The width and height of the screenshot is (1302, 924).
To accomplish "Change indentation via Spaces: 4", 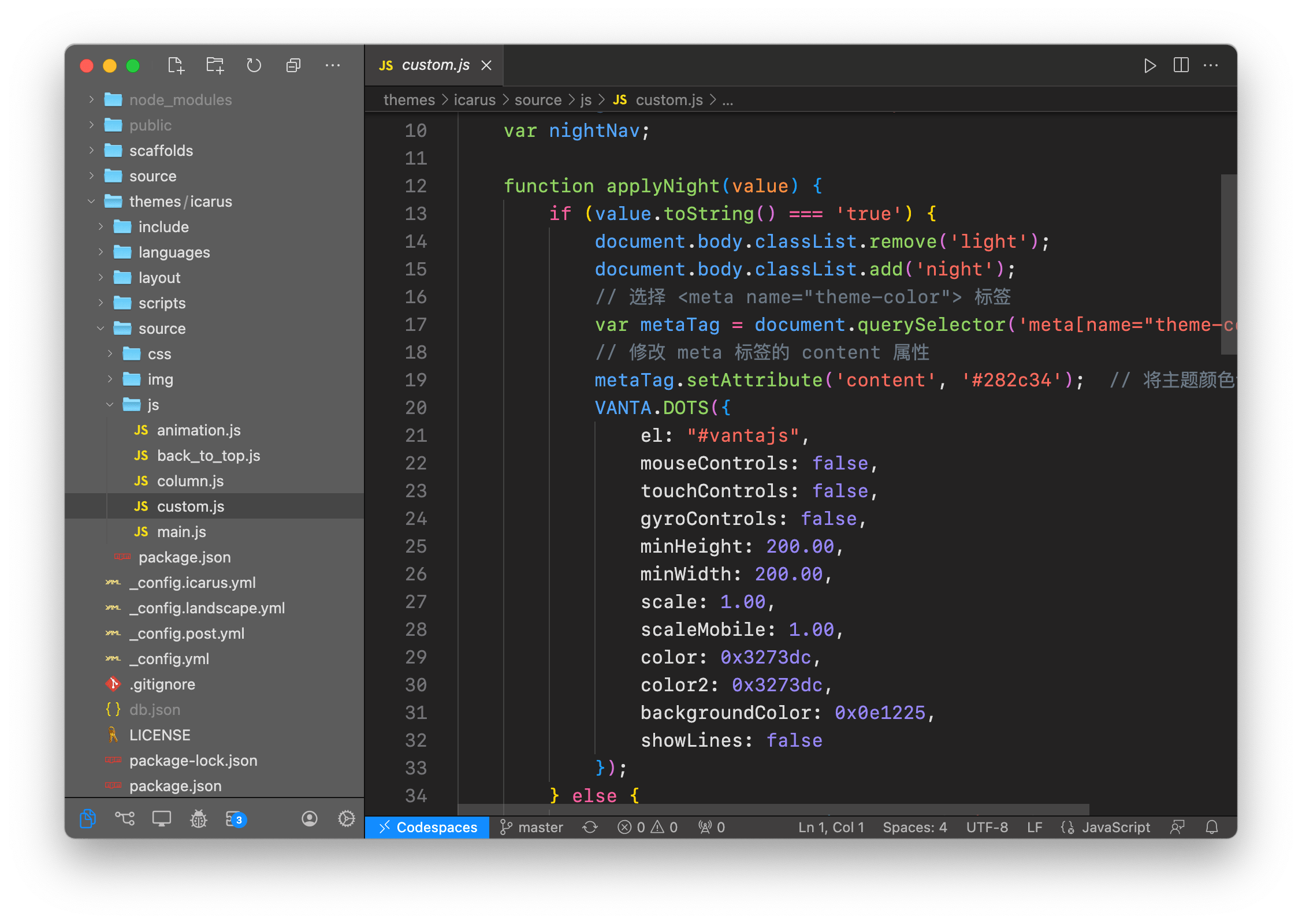I will 915,827.
